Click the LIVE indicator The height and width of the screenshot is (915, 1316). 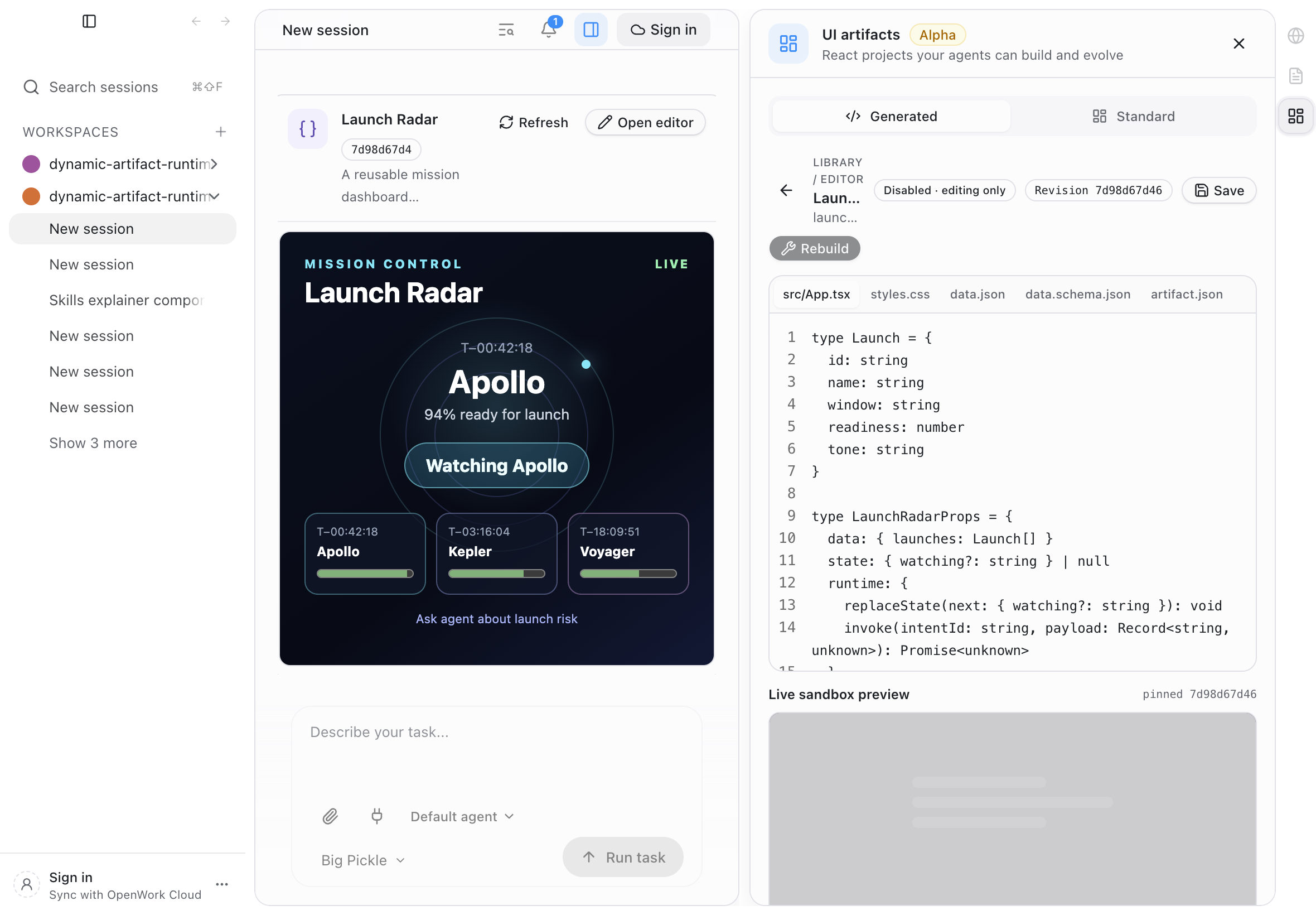pyautogui.click(x=671, y=264)
